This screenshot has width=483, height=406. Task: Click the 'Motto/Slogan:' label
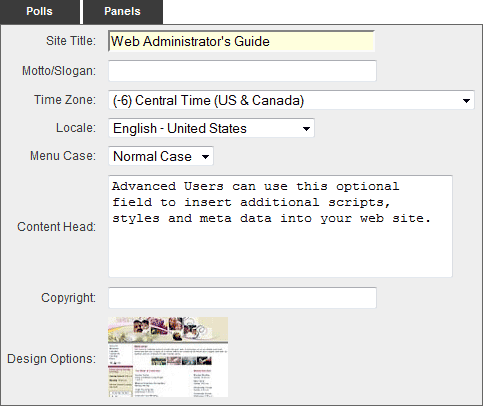click(x=59, y=71)
